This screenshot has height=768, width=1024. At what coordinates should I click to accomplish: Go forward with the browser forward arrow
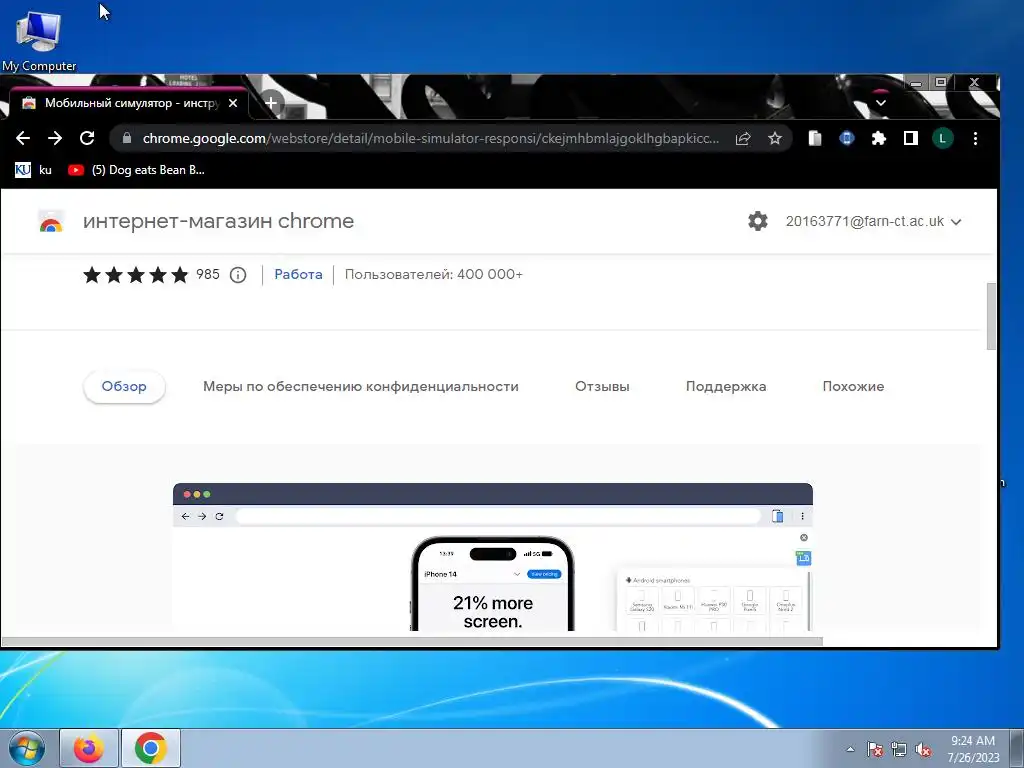(x=55, y=138)
